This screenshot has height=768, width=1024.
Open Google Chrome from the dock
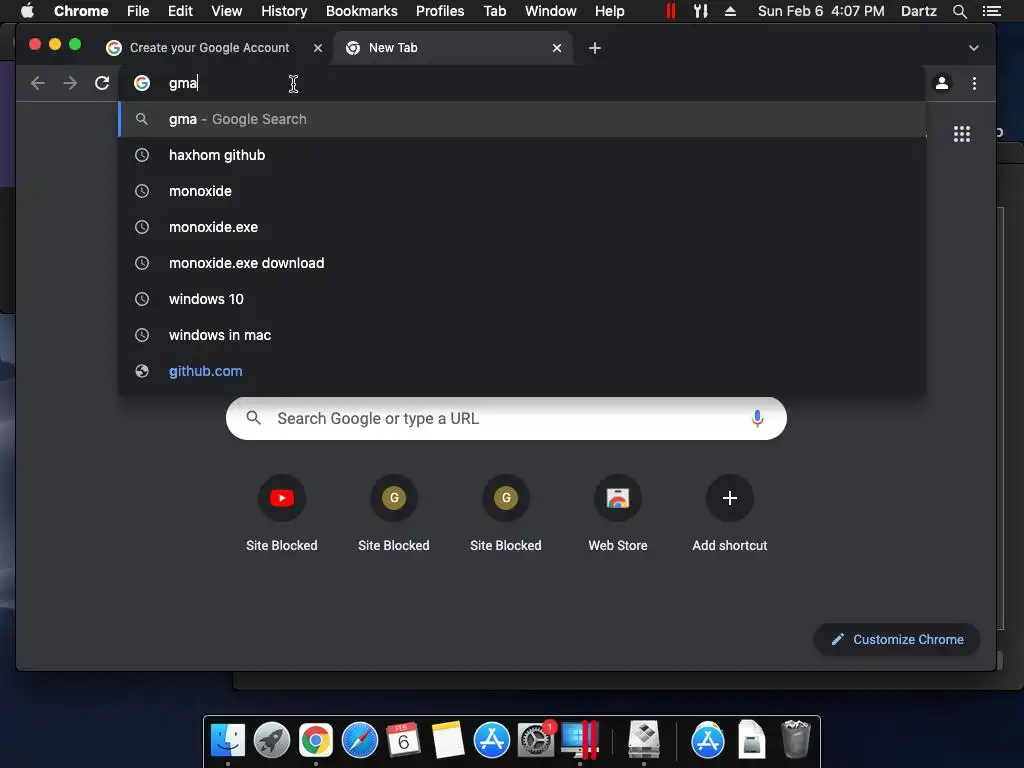coord(315,741)
